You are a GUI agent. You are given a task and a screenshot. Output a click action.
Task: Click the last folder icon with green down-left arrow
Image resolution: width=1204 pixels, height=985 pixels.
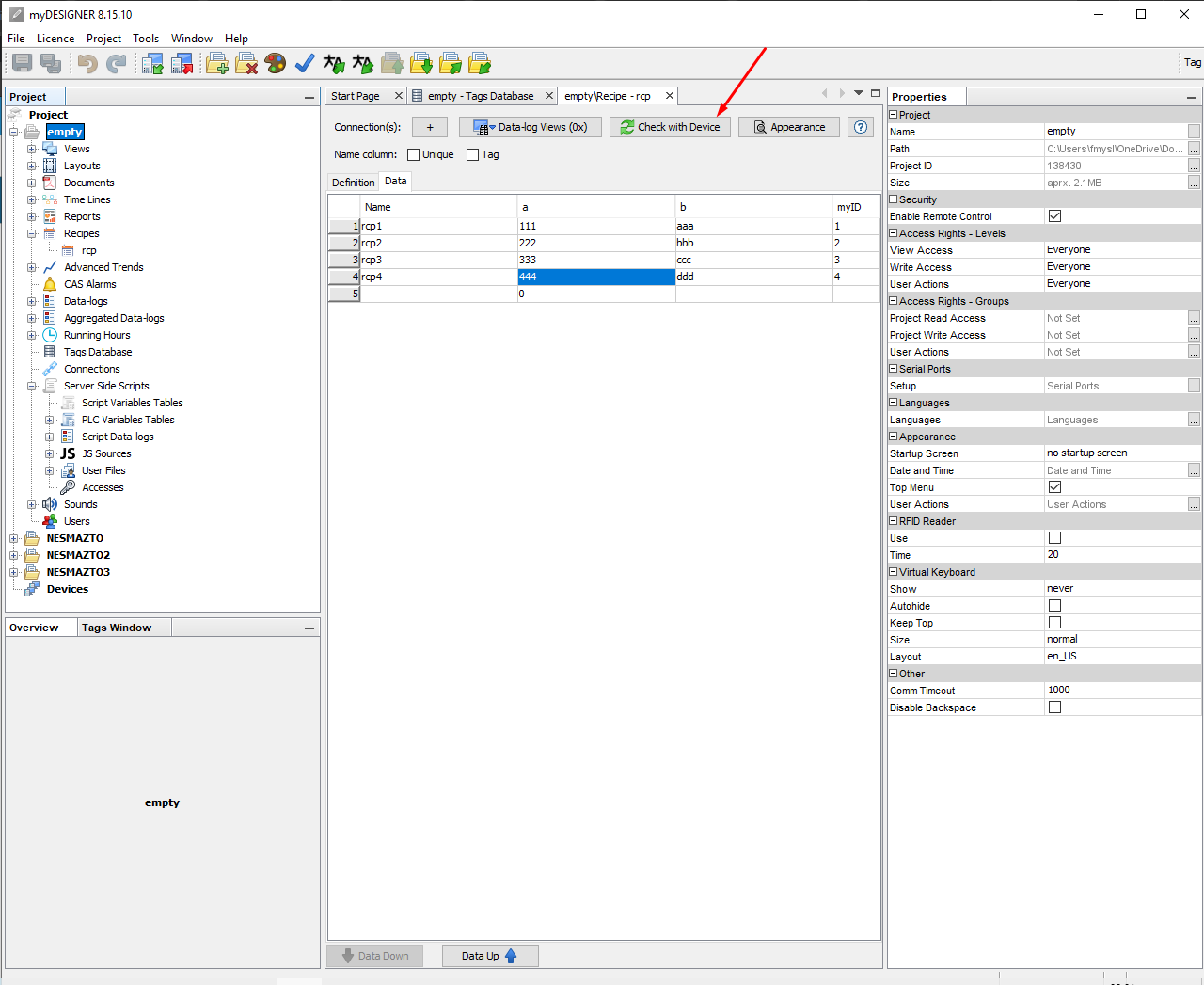(x=480, y=63)
